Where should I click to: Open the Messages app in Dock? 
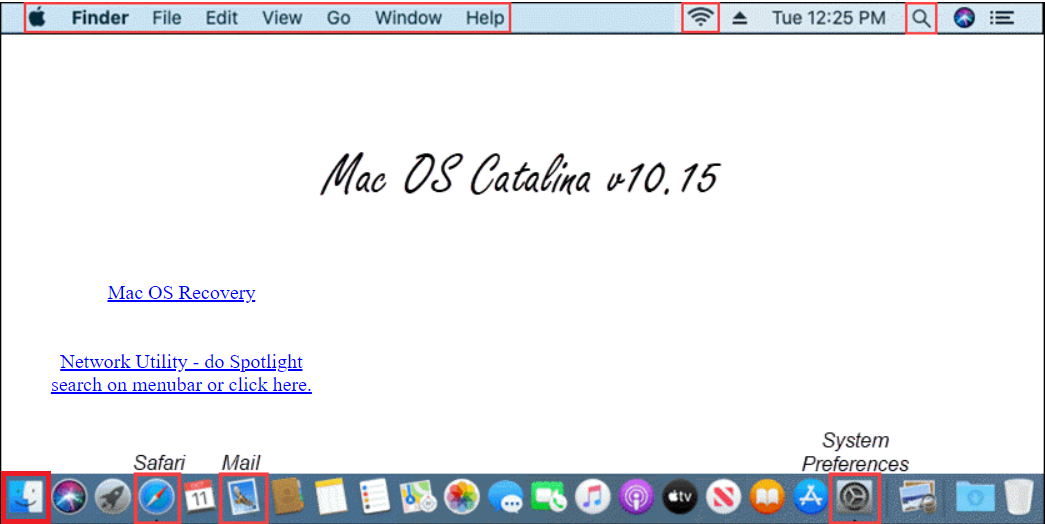pos(505,497)
